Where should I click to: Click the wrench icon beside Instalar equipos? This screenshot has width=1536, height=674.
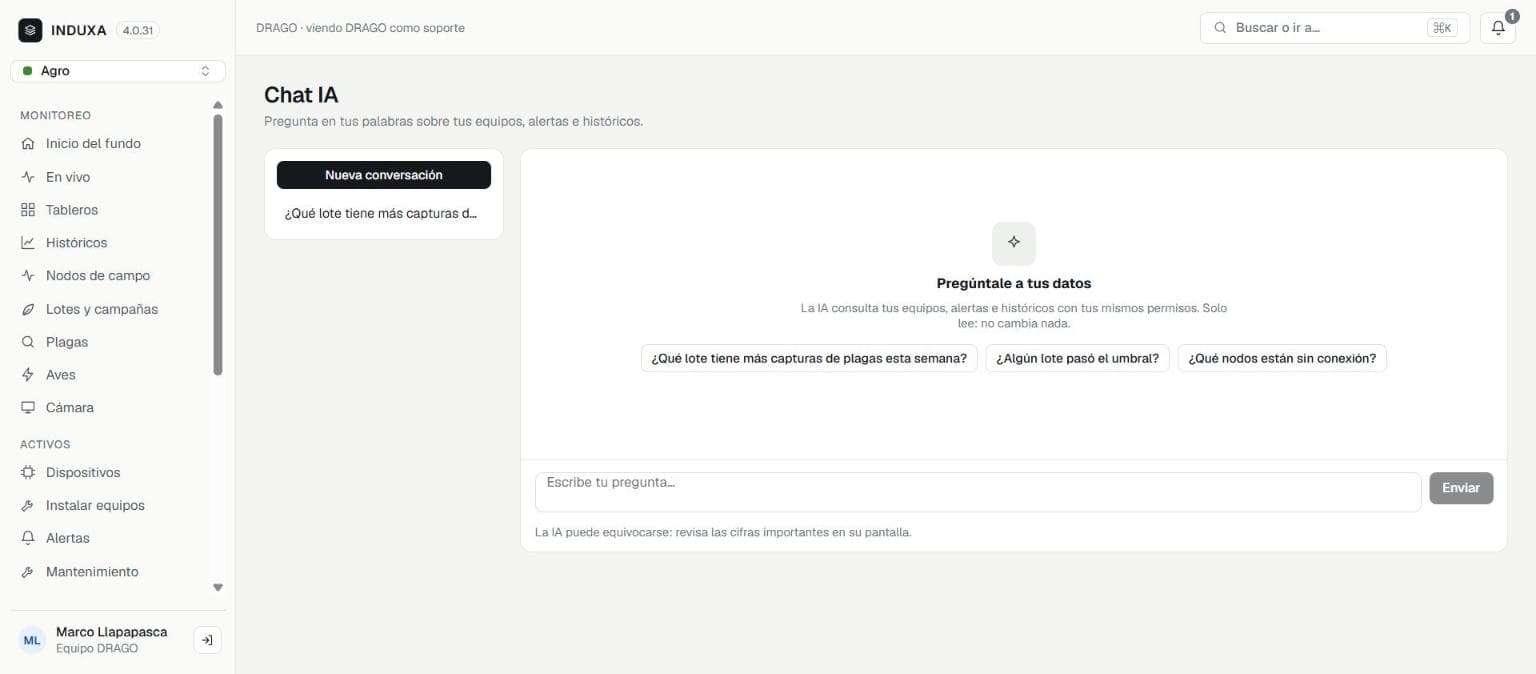[28, 506]
